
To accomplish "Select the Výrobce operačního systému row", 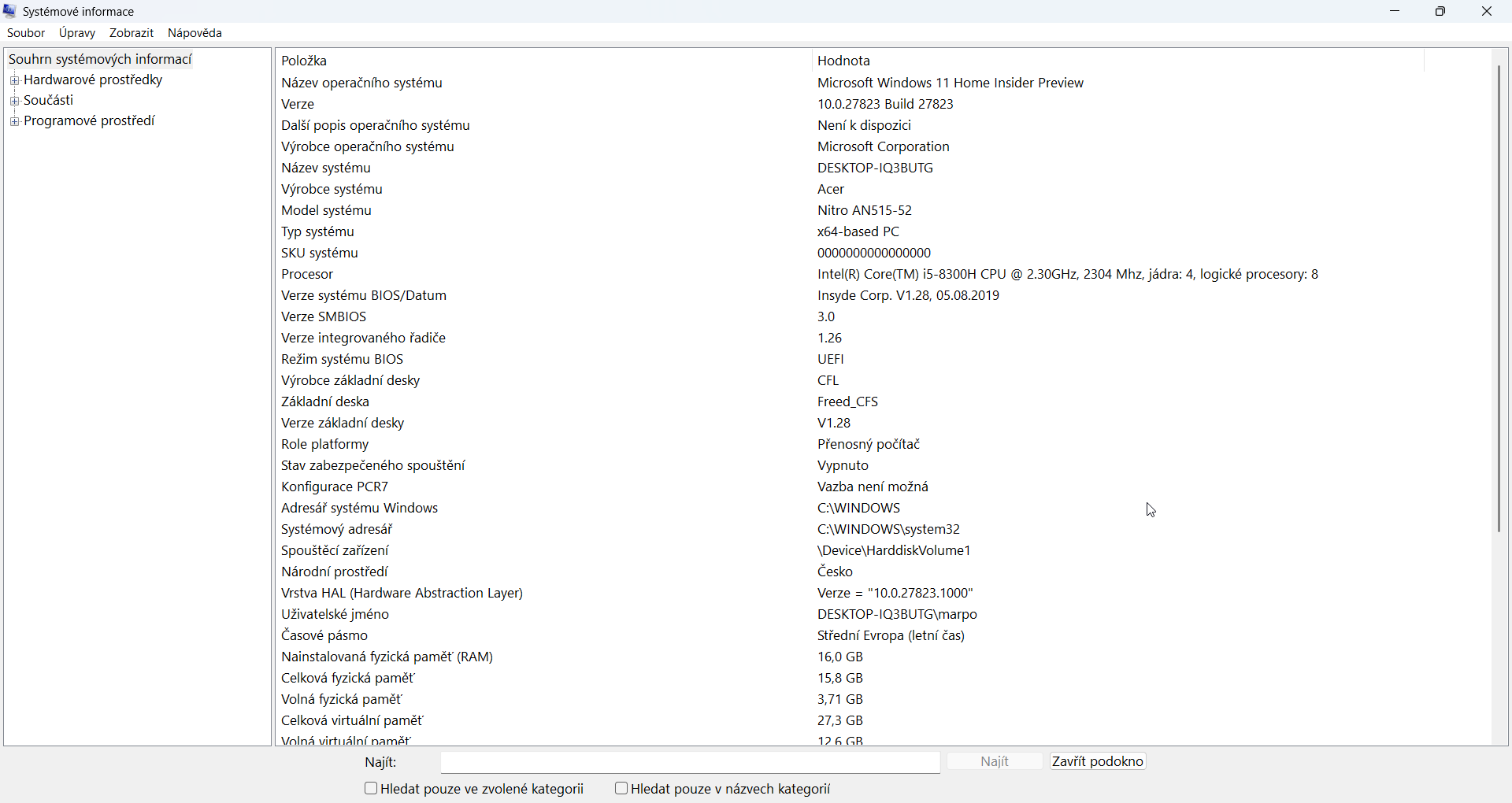I will click(x=850, y=146).
